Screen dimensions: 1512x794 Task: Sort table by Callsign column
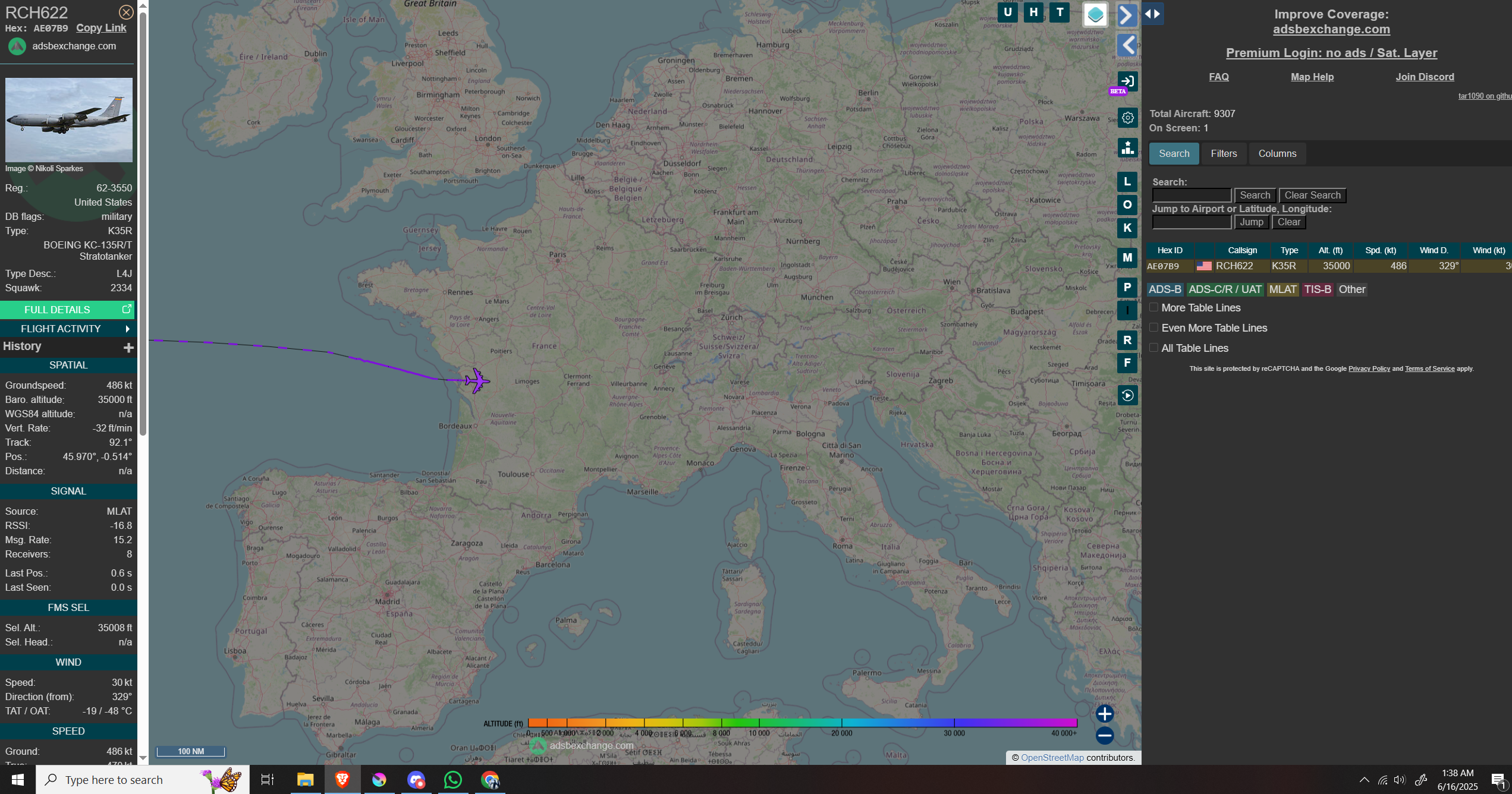point(1242,250)
